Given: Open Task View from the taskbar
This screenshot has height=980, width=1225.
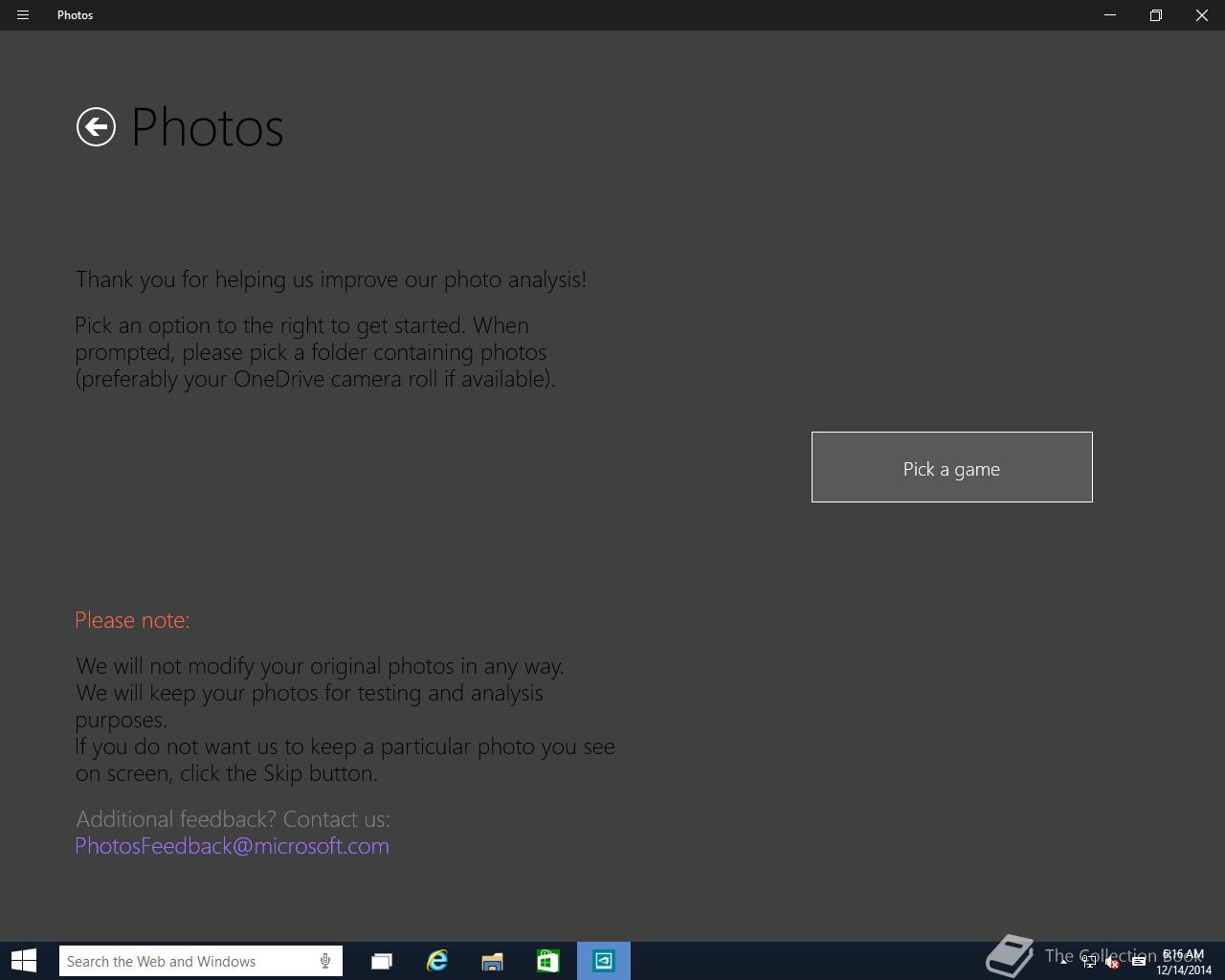Looking at the screenshot, I should coord(382,961).
